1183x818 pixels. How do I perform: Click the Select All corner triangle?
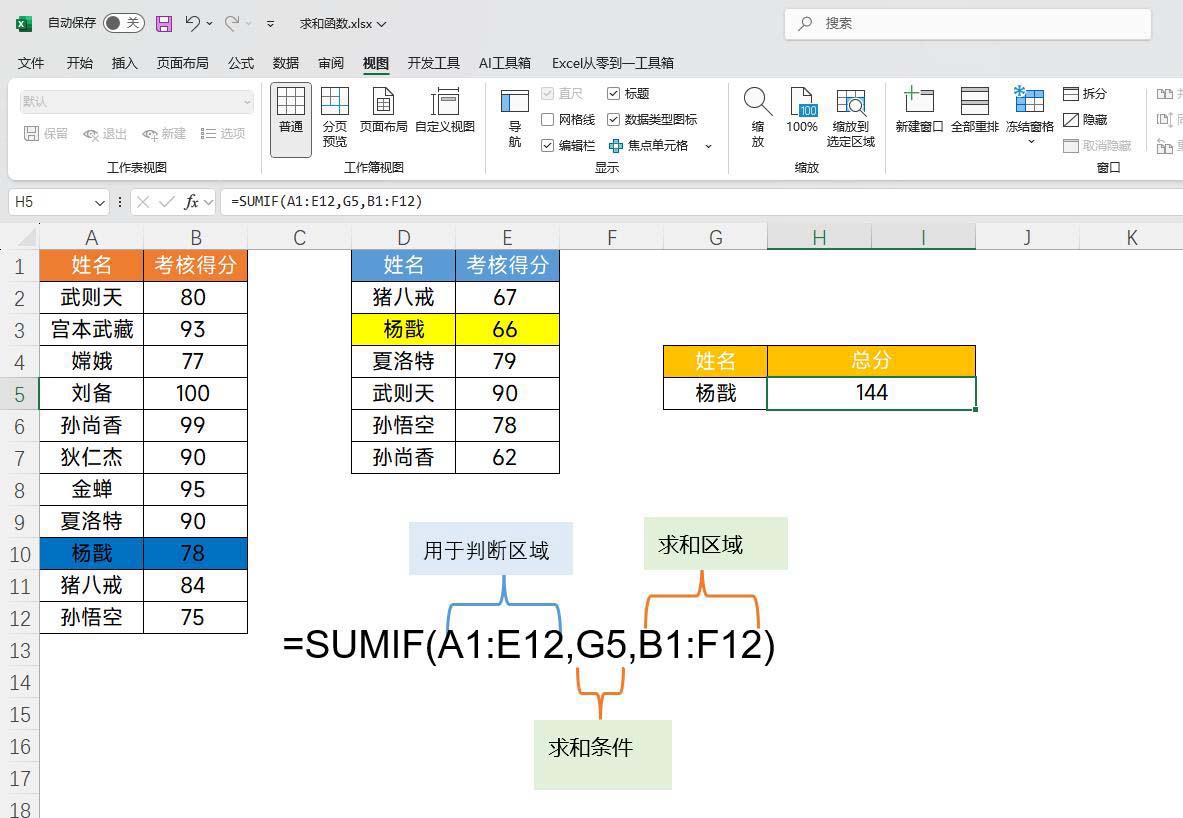pos(26,238)
